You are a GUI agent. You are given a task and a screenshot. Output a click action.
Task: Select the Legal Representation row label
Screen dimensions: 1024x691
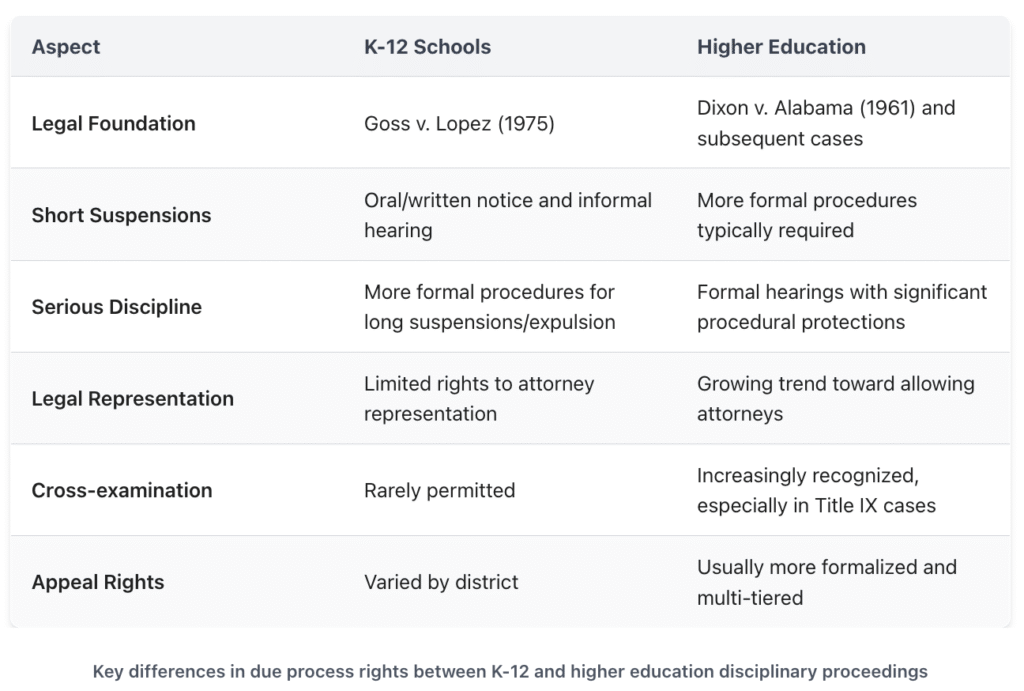[132, 398]
